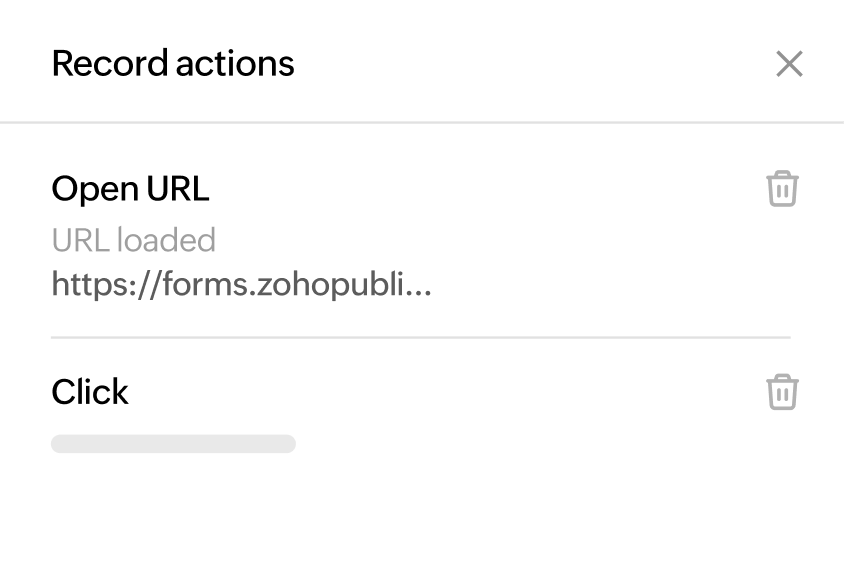Dismiss the dialog using the X icon
This screenshot has height=578, width=844.
point(789,65)
